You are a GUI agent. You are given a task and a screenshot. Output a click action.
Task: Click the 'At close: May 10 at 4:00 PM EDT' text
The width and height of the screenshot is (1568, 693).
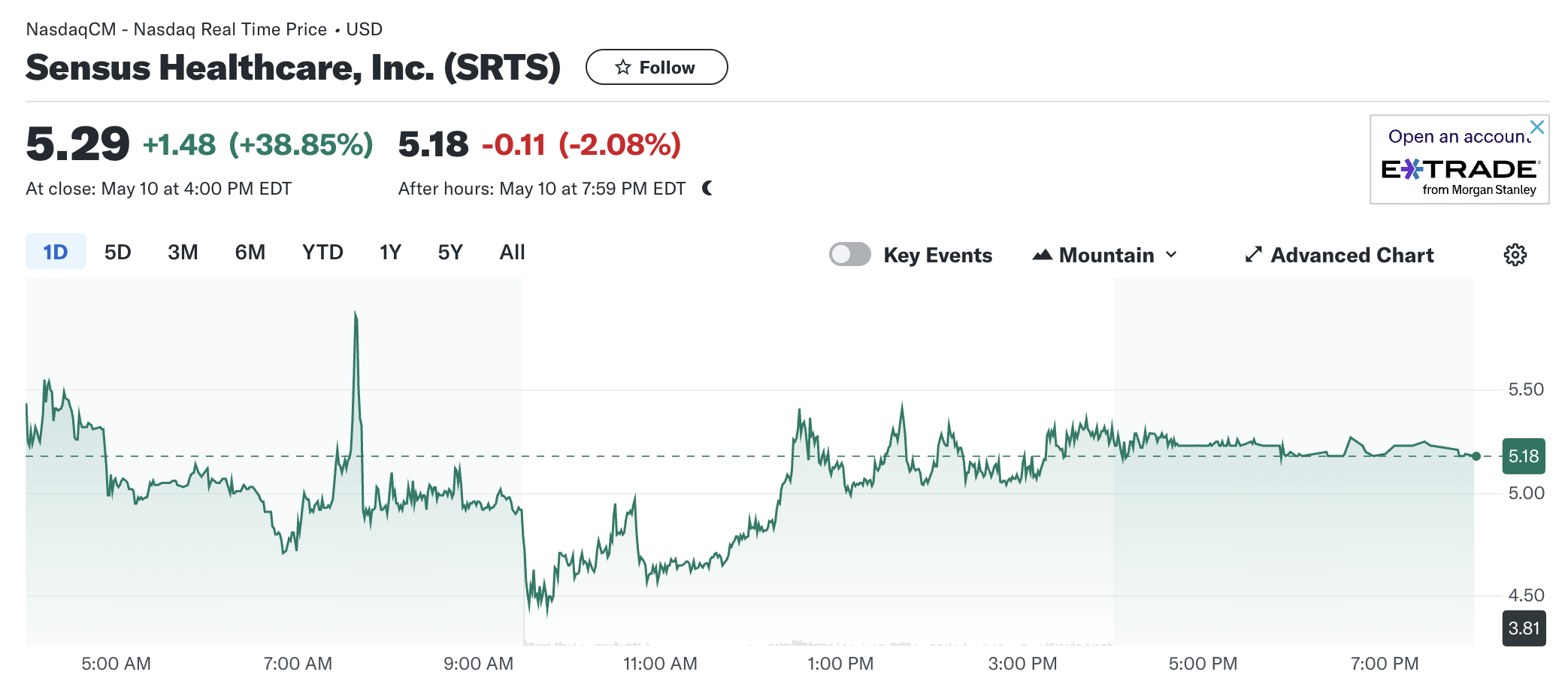(159, 189)
